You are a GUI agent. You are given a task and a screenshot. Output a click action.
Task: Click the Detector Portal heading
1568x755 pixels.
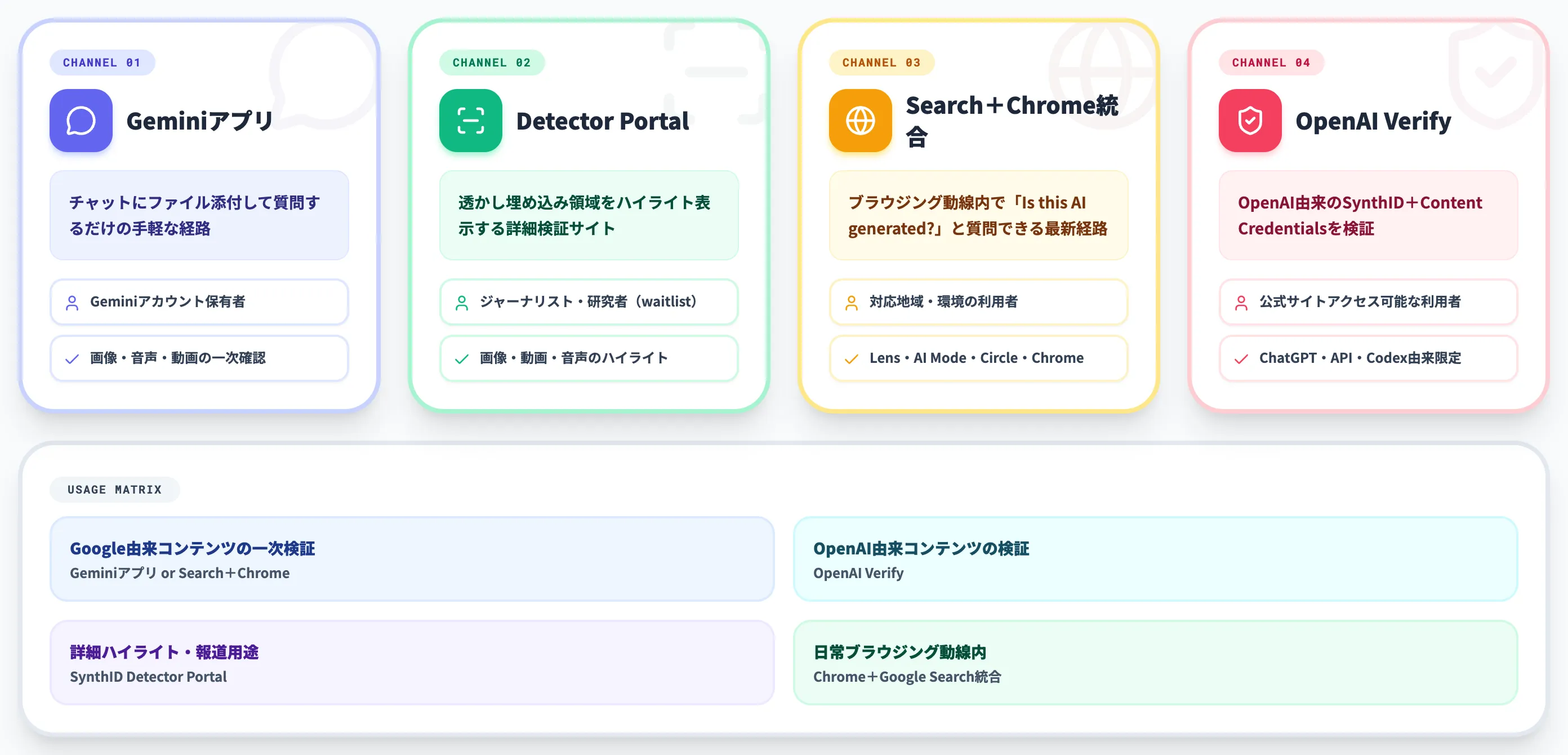(x=603, y=121)
